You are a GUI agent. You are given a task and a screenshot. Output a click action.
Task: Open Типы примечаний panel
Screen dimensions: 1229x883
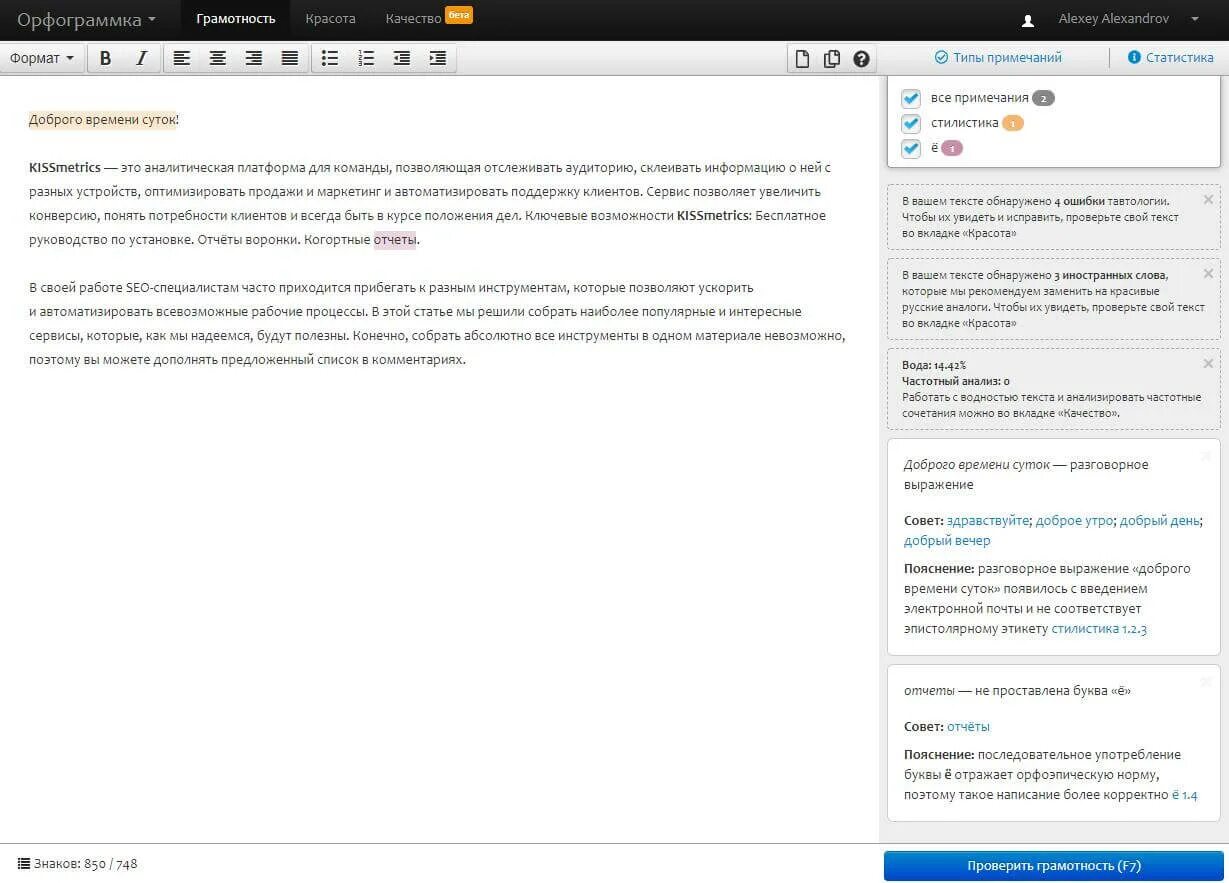998,58
